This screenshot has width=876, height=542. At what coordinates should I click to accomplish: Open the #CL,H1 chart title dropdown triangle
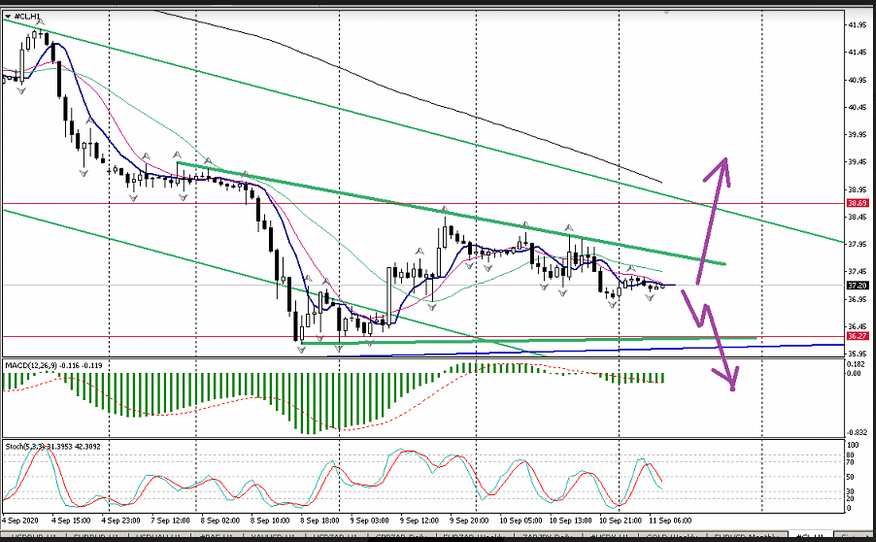[x=7, y=17]
